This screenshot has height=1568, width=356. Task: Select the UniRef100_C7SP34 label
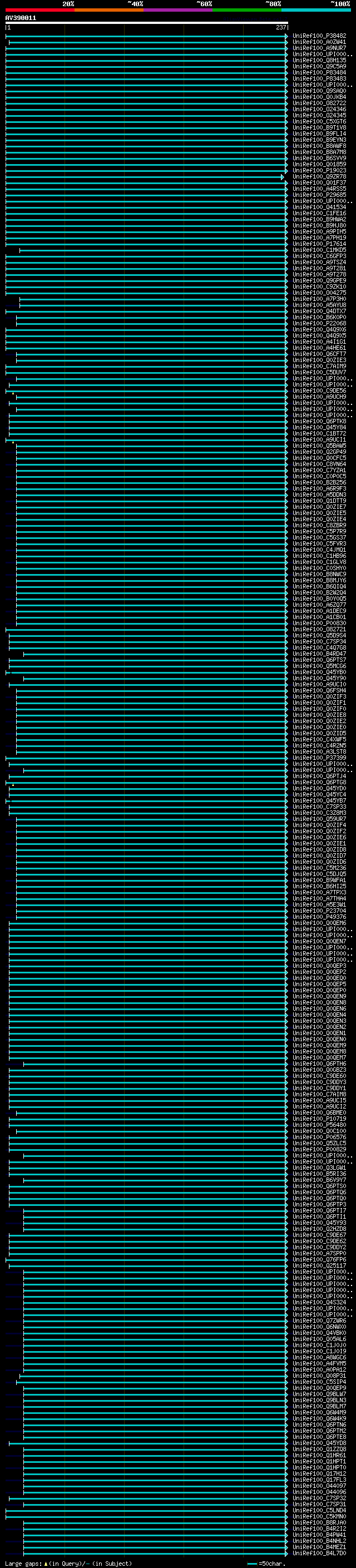pyautogui.click(x=319, y=642)
